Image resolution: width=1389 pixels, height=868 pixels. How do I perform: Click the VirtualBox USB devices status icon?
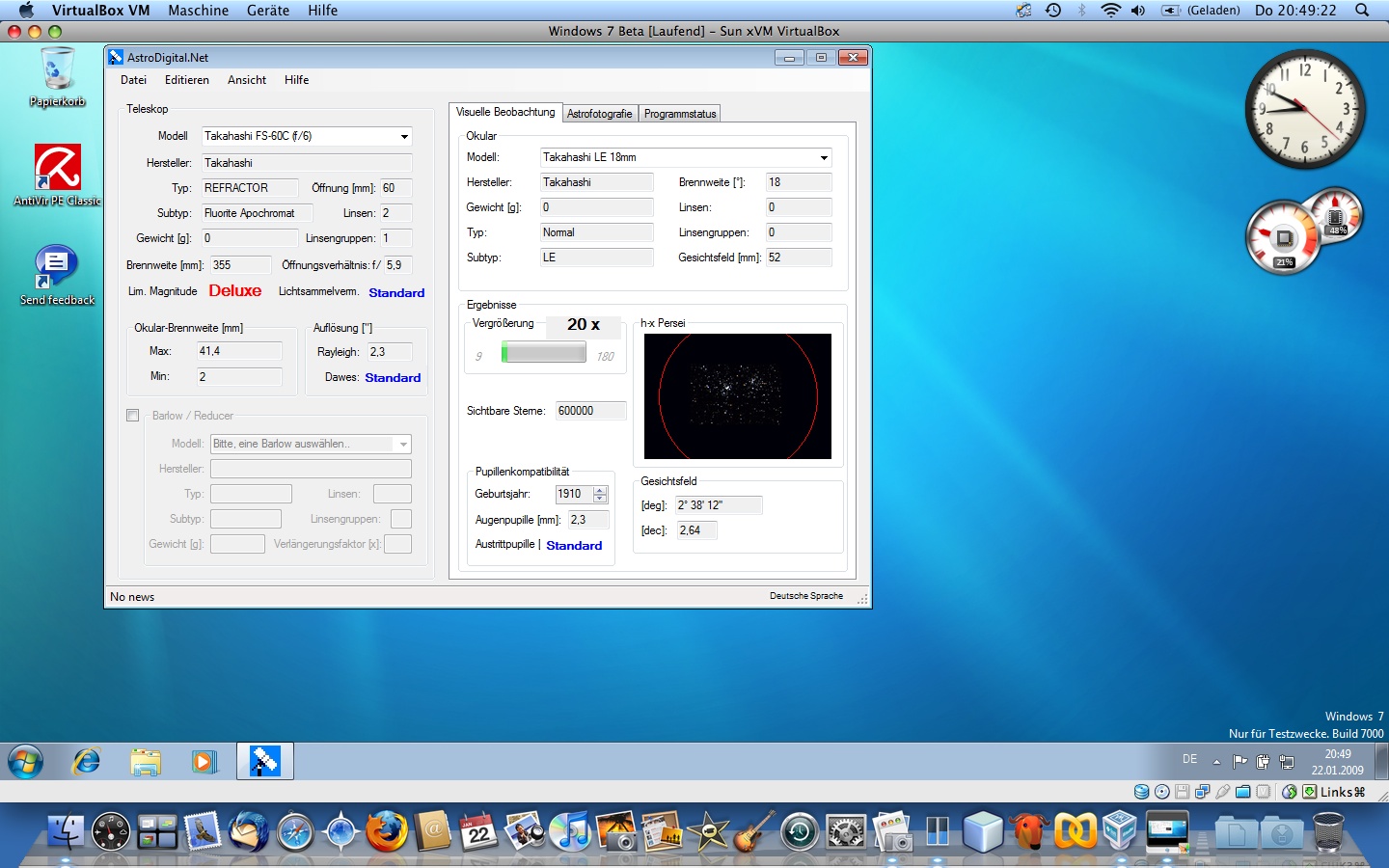pyautogui.click(x=1223, y=792)
